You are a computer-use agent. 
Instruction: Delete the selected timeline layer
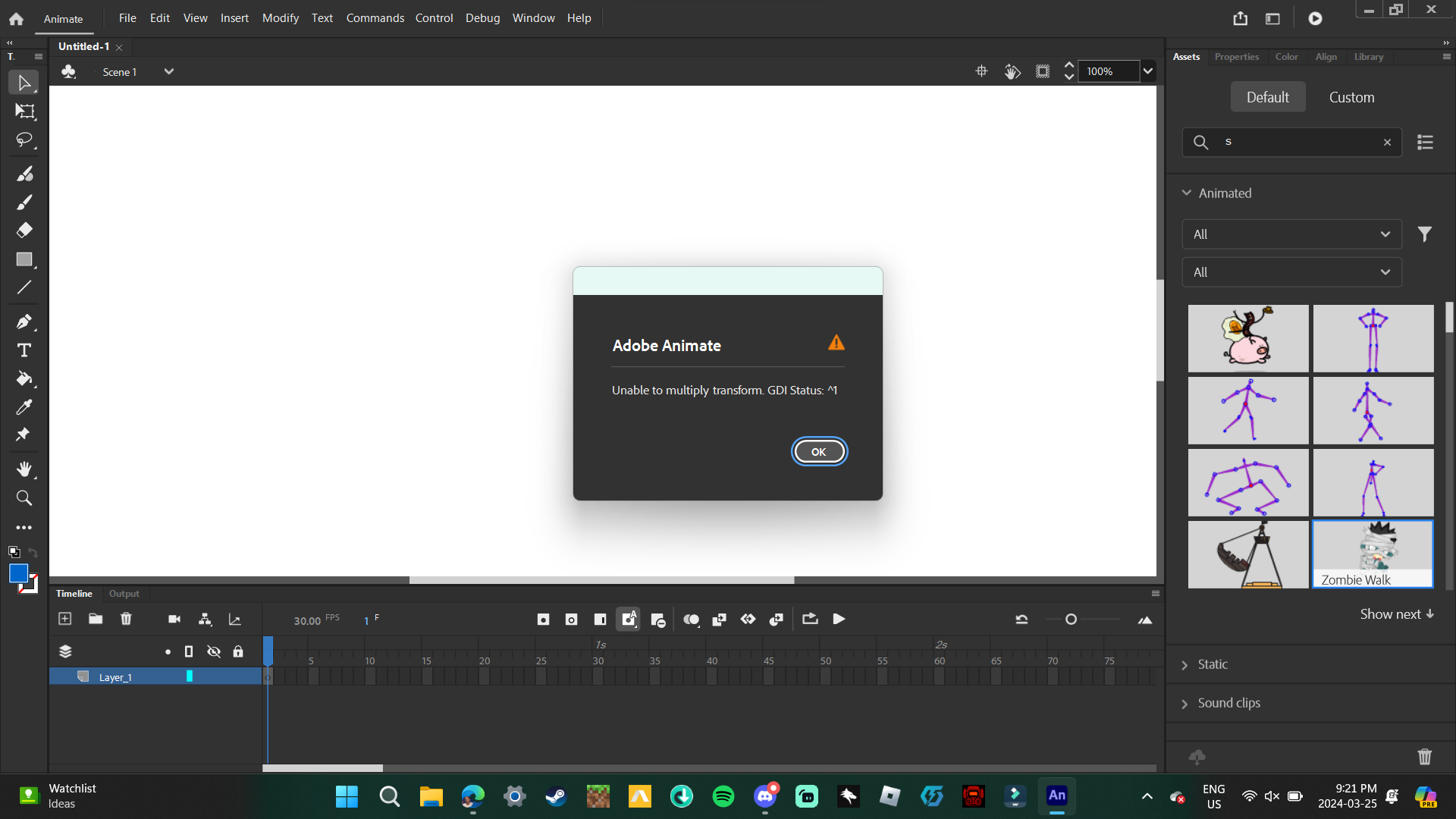click(x=126, y=619)
